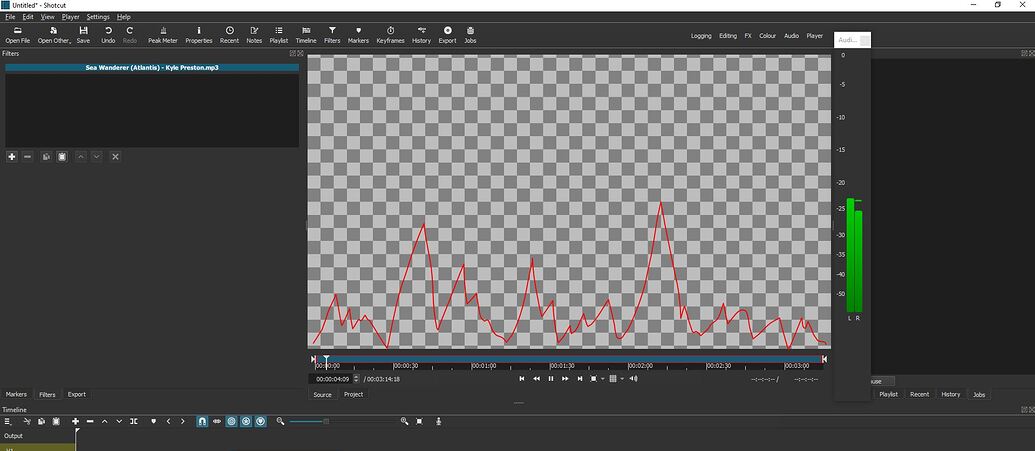Paste filters in the Filters panel
The height and width of the screenshot is (451, 1035).
(x=62, y=156)
